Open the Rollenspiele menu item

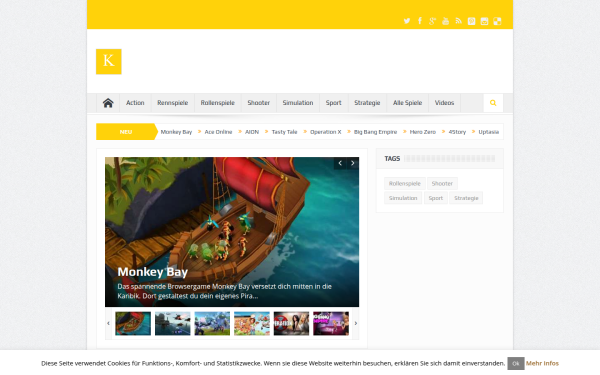[218, 103]
